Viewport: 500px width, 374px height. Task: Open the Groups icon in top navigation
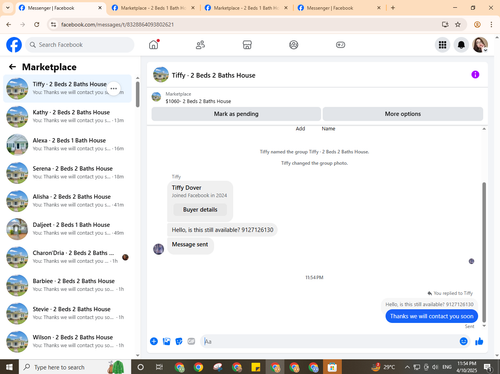click(x=294, y=45)
